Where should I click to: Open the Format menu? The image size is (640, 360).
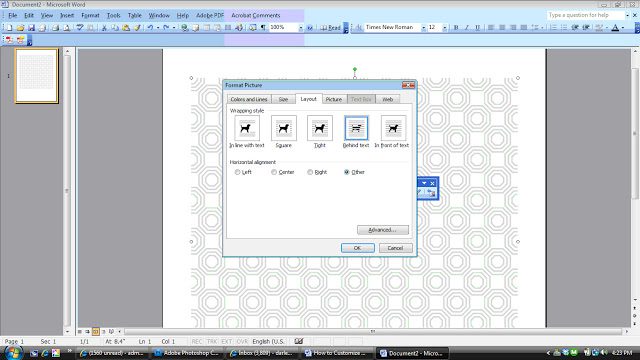coord(90,15)
